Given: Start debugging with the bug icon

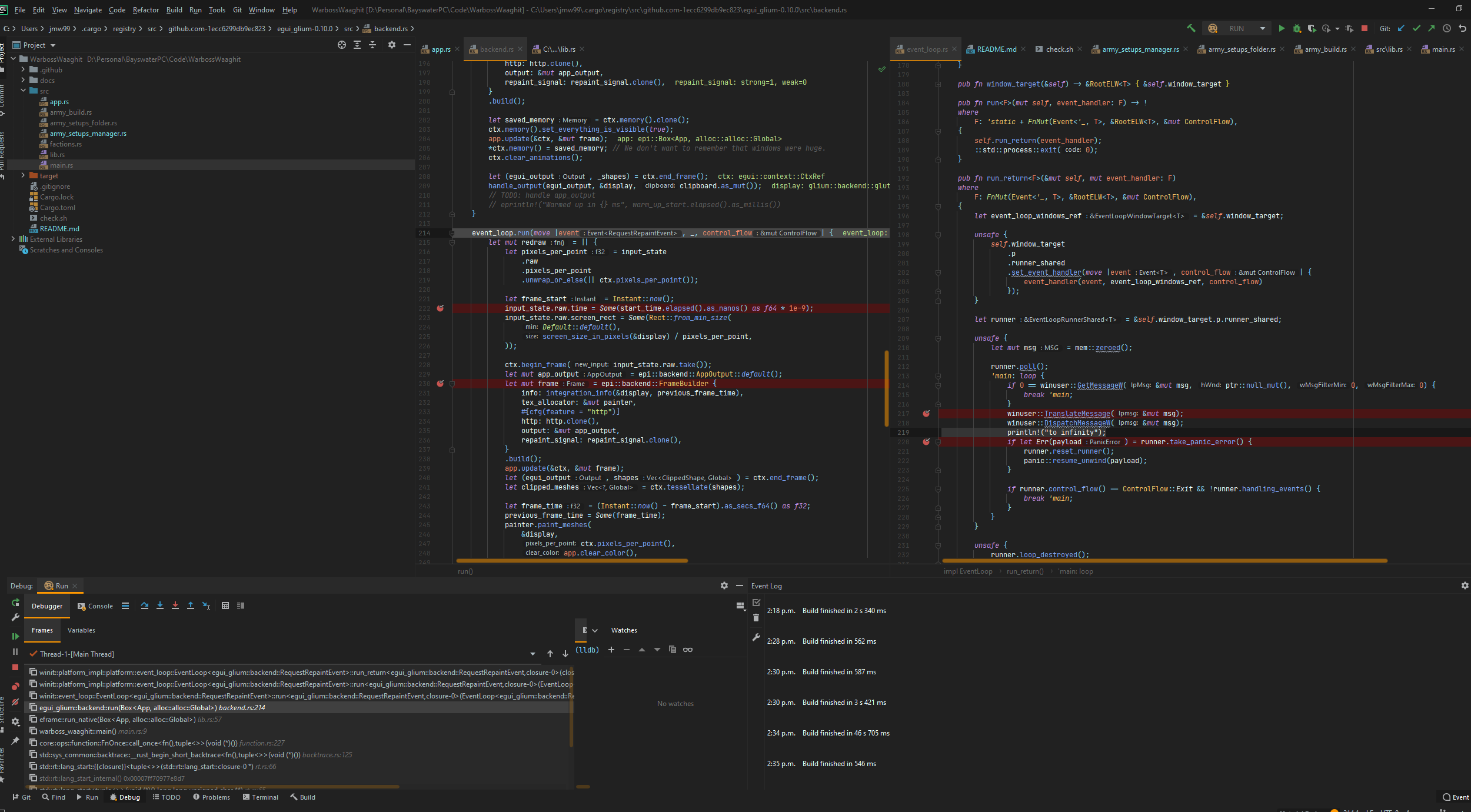Looking at the screenshot, I should [x=1296, y=28].
